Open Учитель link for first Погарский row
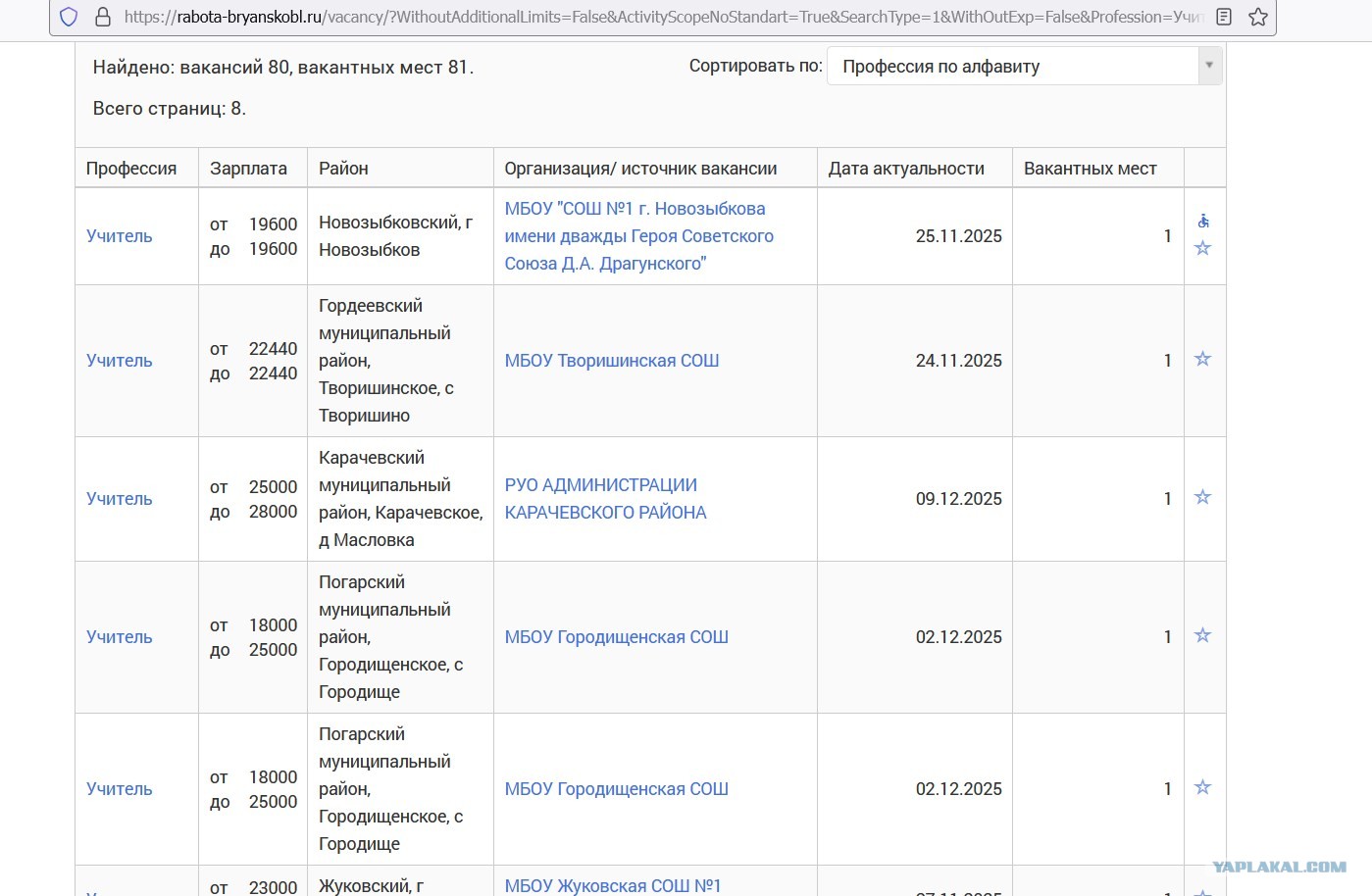The image size is (1372, 896). (x=120, y=637)
